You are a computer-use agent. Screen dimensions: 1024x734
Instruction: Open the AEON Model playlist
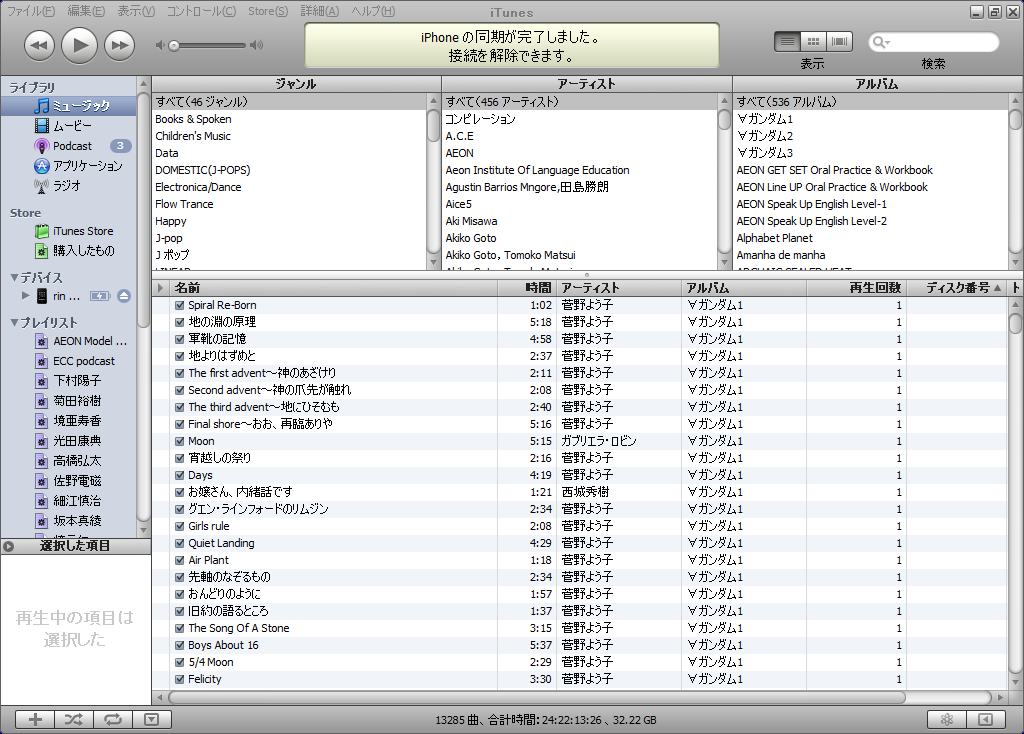[69, 341]
